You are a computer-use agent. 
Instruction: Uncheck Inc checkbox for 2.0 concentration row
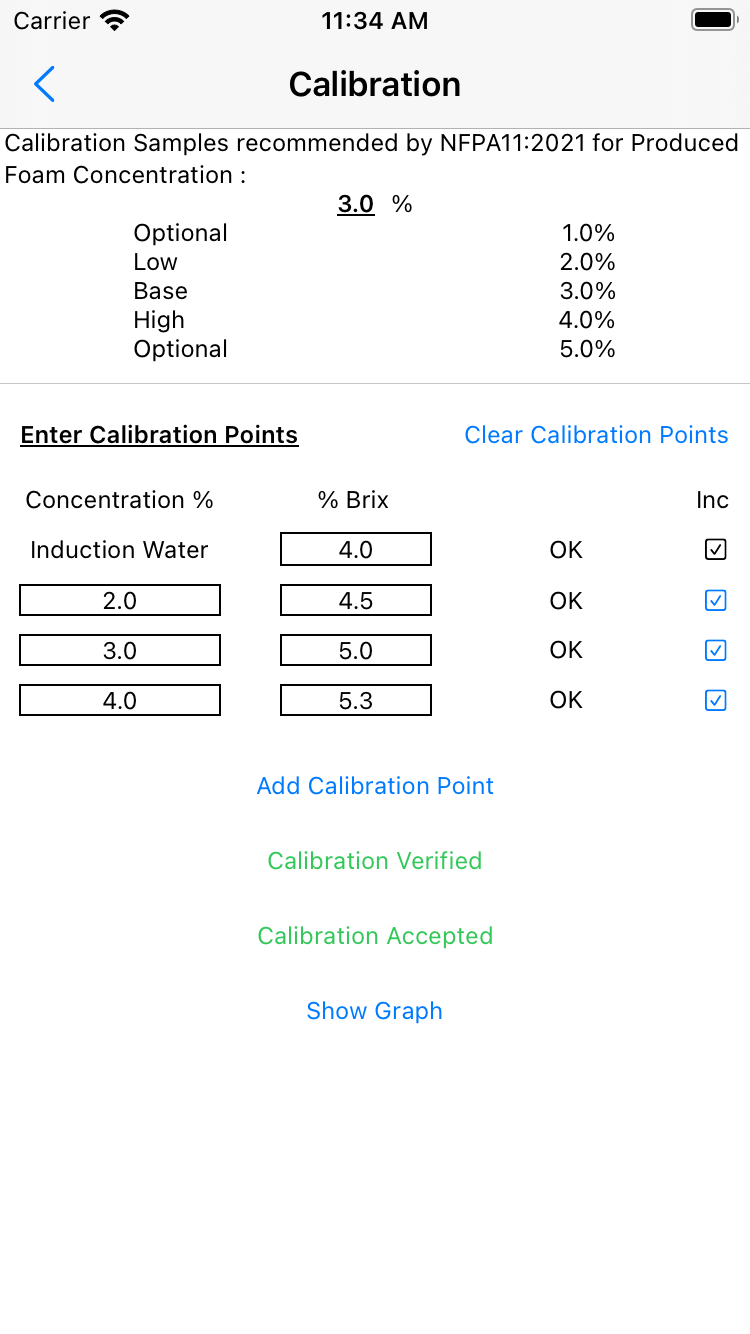pos(716,600)
